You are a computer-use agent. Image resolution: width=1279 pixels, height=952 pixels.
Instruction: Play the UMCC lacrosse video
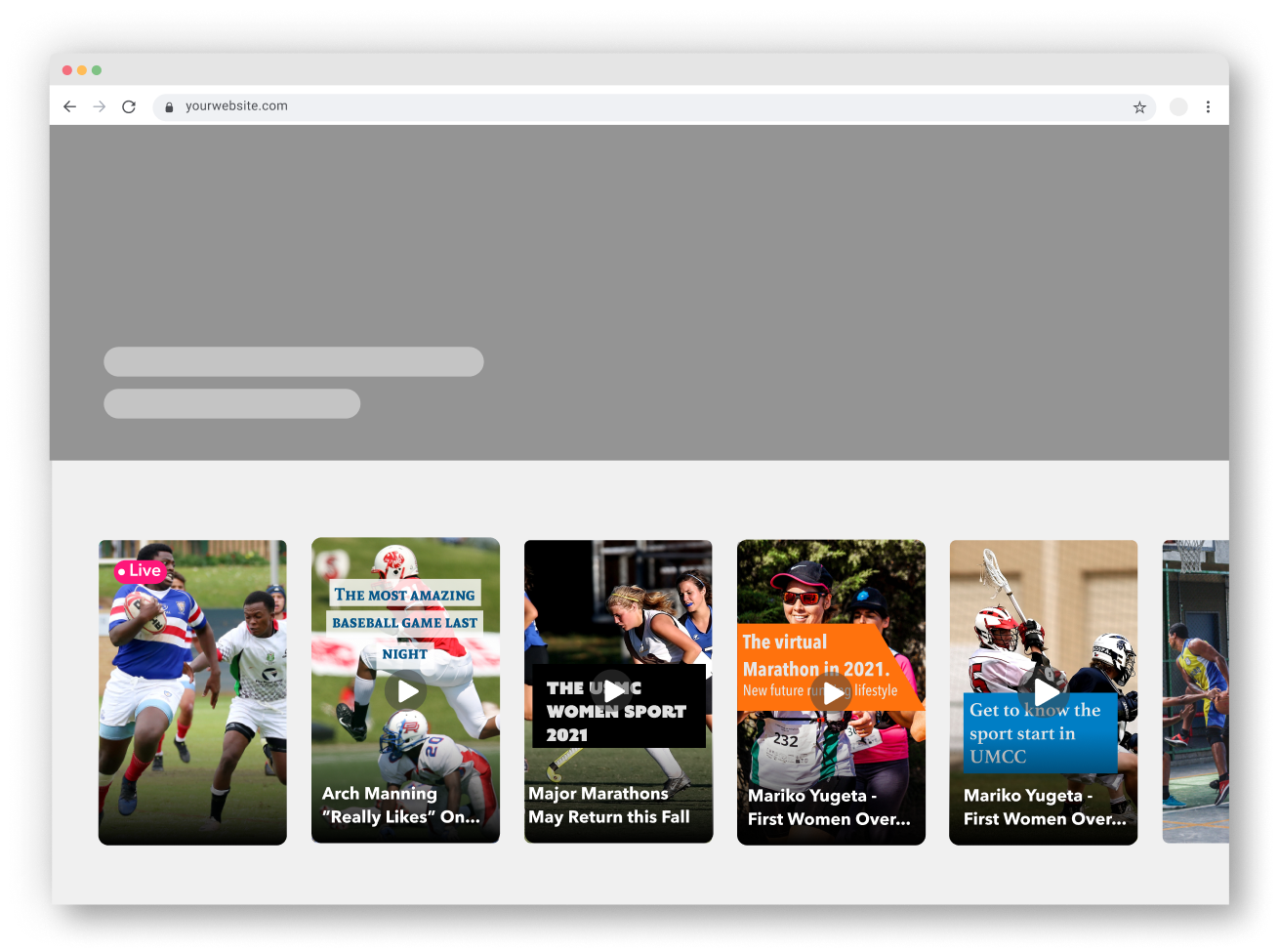[x=1044, y=690]
